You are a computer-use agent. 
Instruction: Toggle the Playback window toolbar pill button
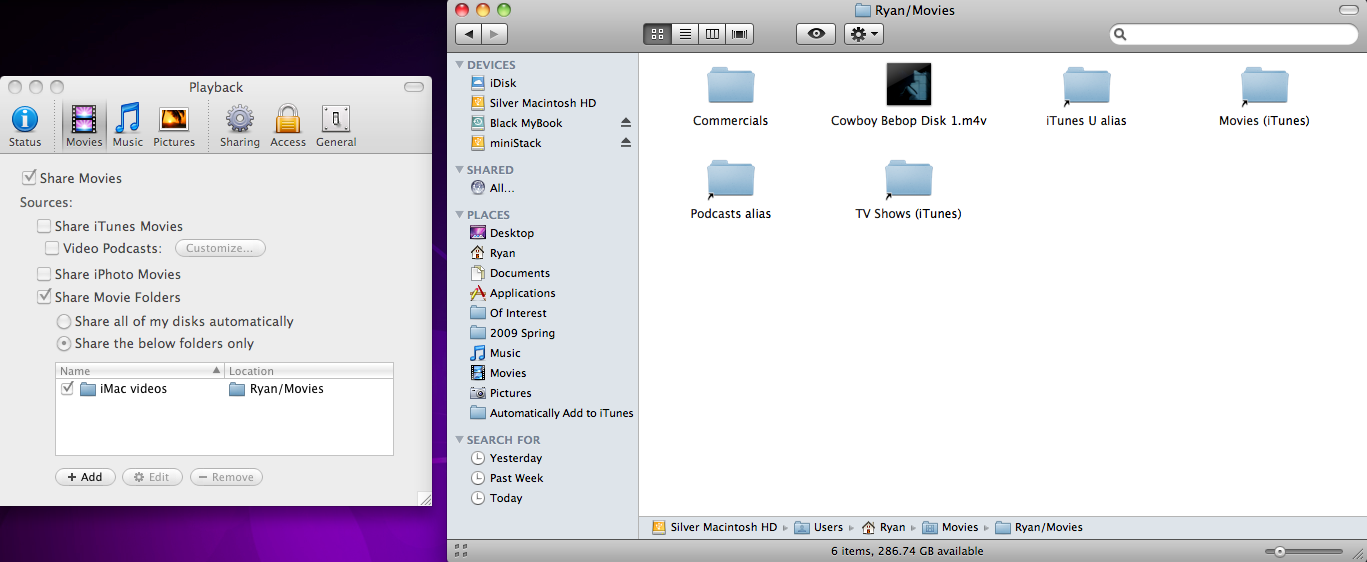point(414,87)
